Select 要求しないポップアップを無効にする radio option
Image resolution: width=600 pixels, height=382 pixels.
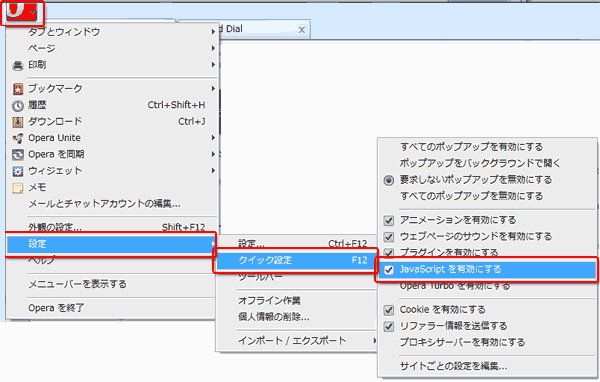pyautogui.click(x=389, y=180)
